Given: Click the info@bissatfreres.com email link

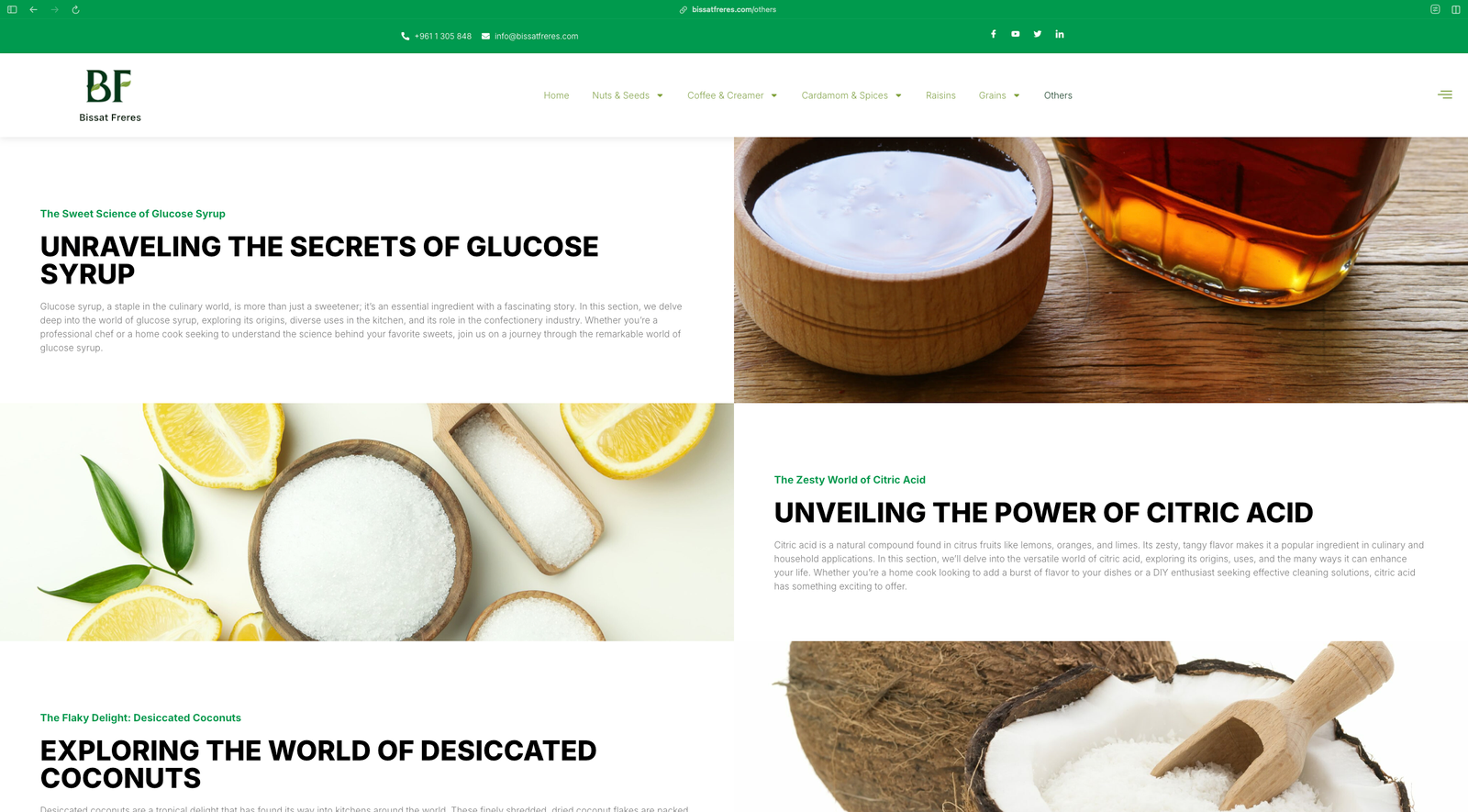Looking at the screenshot, I should pos(529,37).
